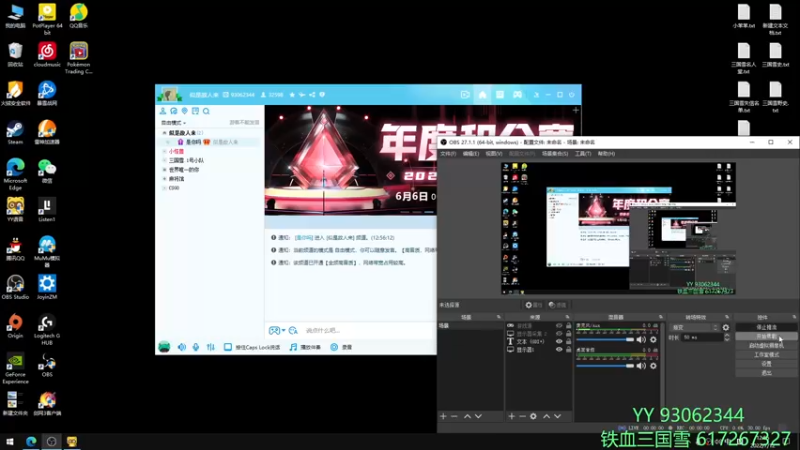Open YY channel search magnifier icon
800x450 pixels.
(x=206, y=111)
